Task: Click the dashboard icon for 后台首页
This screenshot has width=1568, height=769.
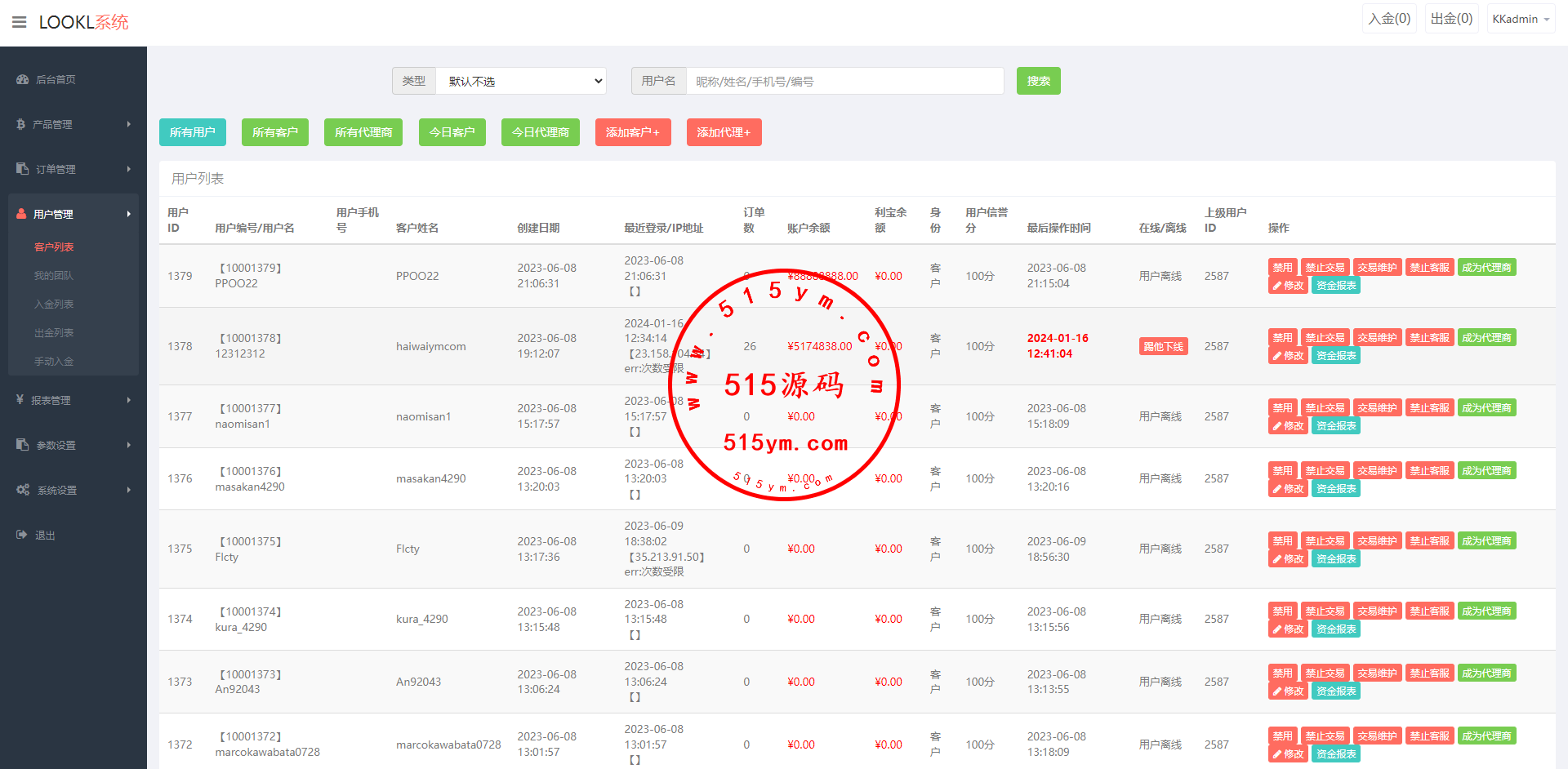Action: click(x=22, y=79)
